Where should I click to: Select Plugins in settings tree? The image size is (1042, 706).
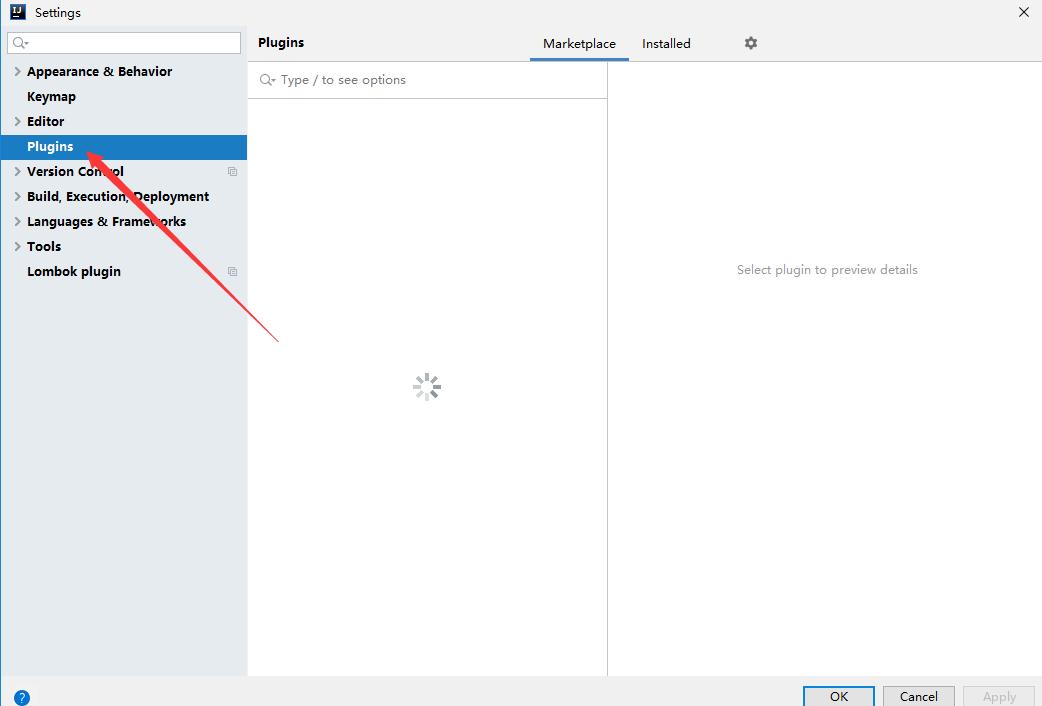click(x=124, y=147)
